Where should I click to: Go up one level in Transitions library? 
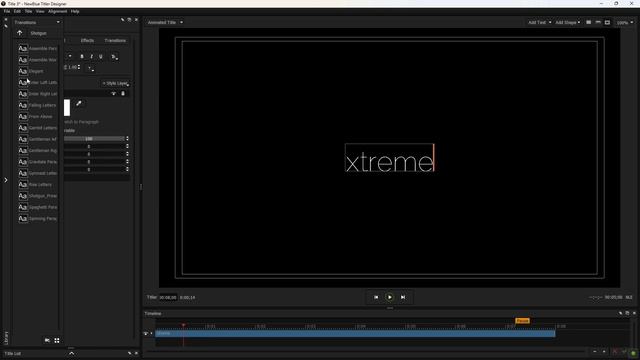(x=20, y=33)
